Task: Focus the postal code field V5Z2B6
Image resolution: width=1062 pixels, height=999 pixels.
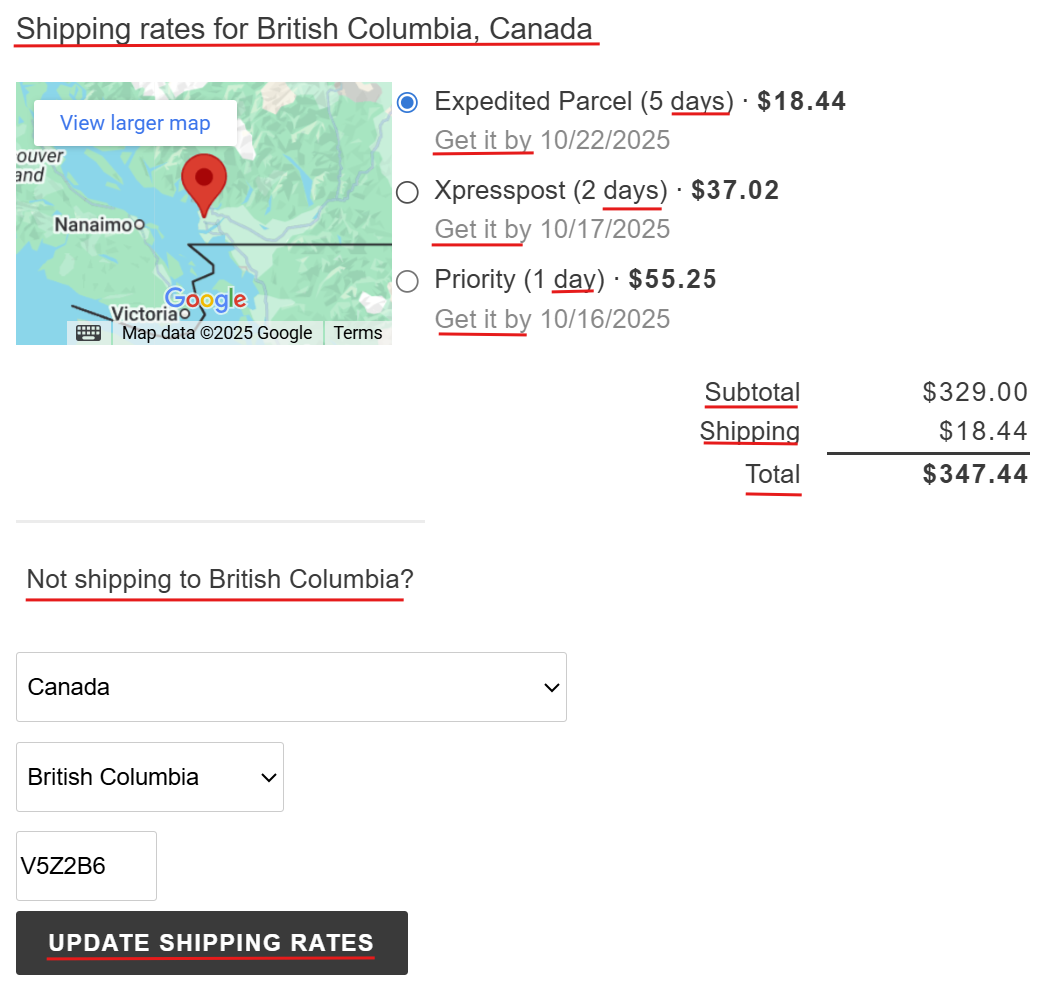Action: pyautogui.click(x=86, y=866)
